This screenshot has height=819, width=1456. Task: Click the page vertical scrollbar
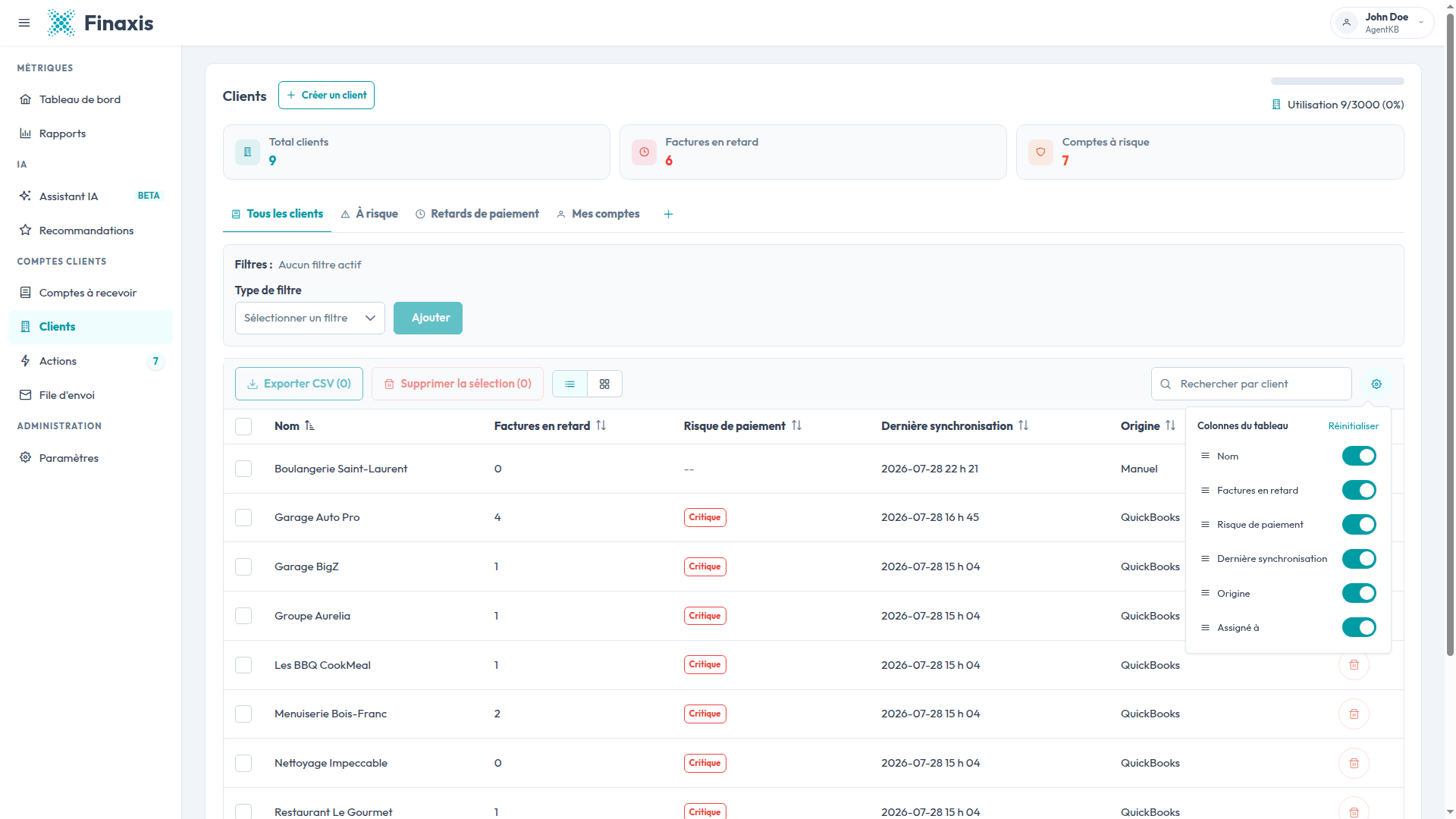1450,334
